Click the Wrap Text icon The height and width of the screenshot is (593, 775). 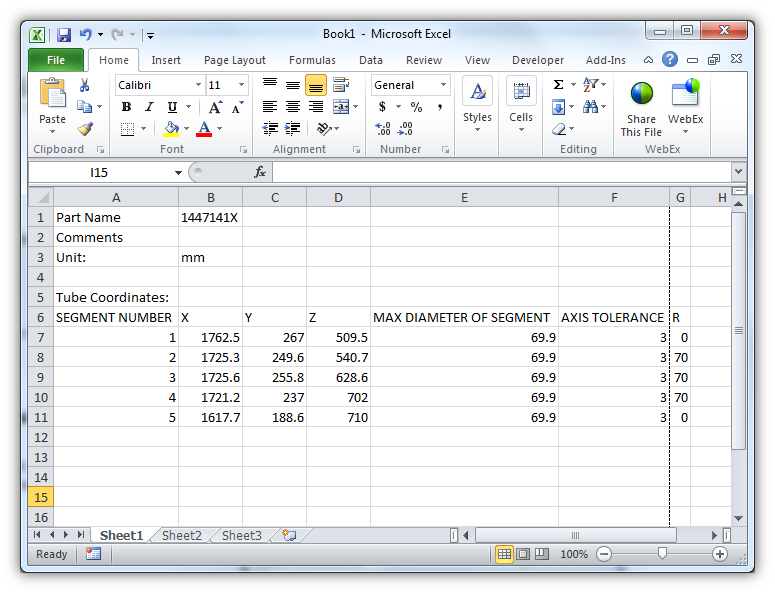click(341, 85)
